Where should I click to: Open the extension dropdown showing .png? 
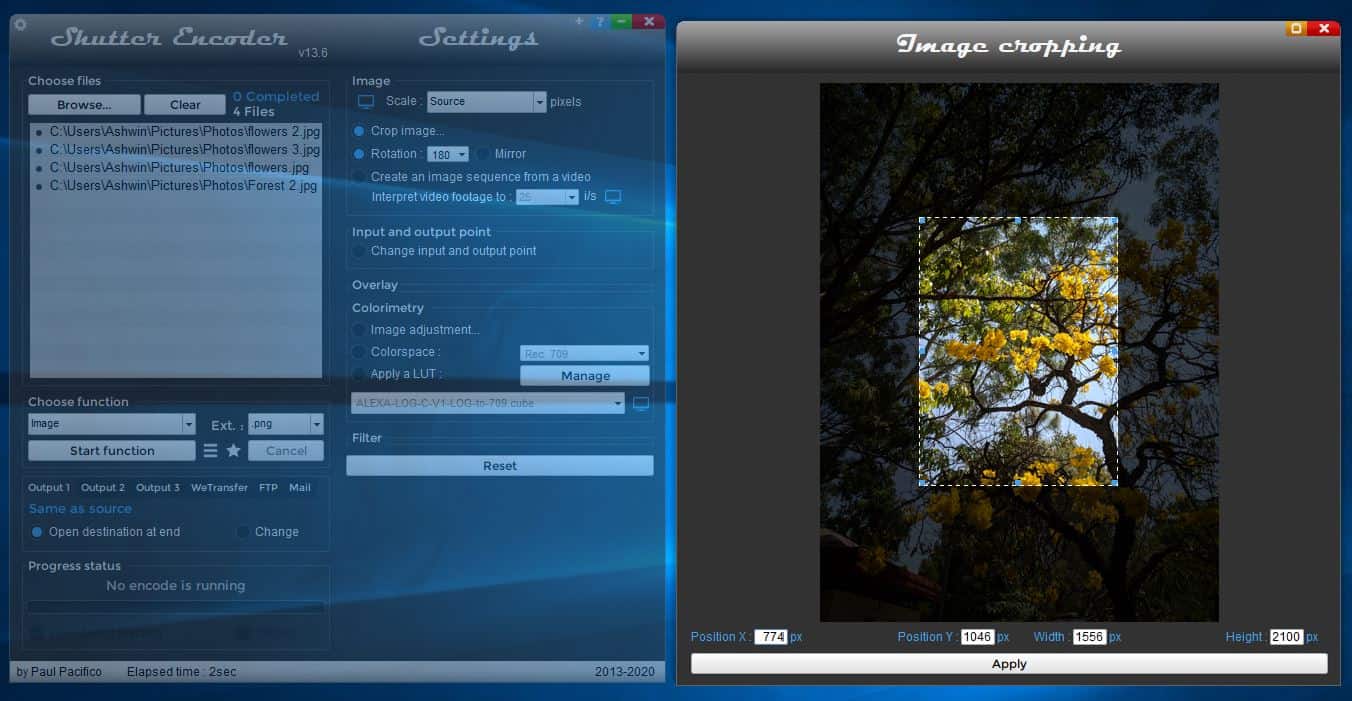tap(318, 424)
